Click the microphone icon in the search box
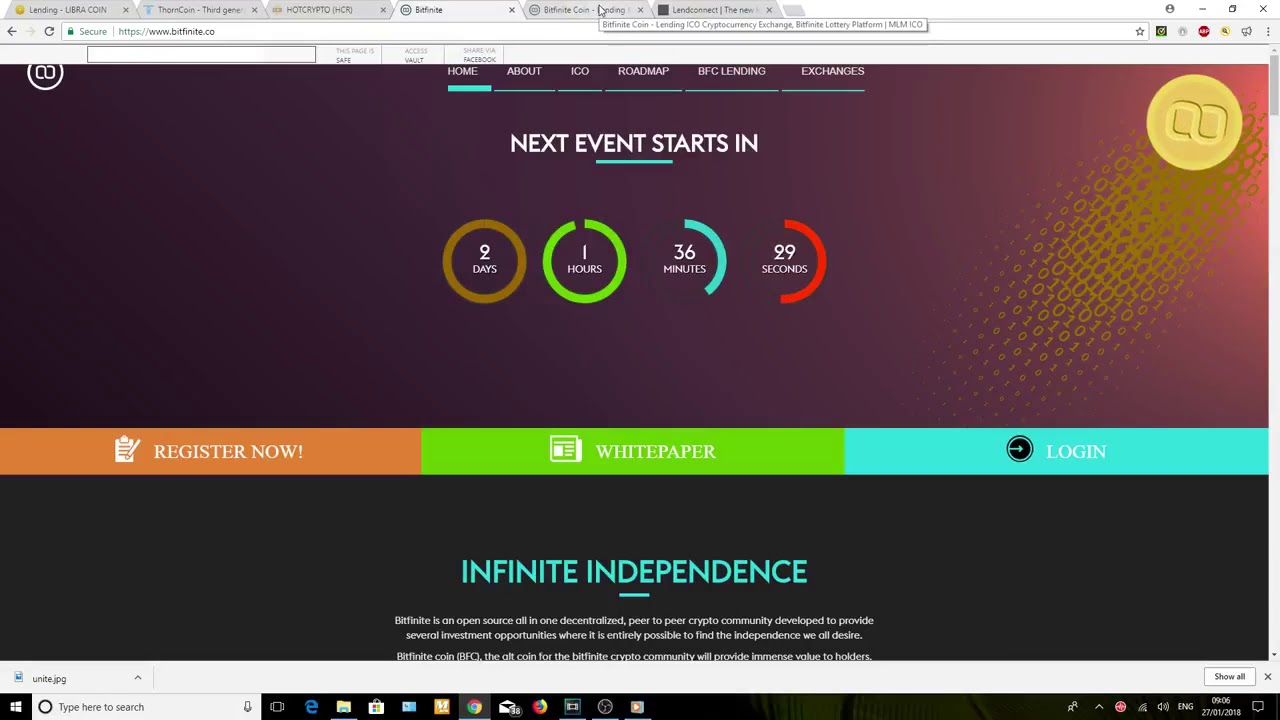 [x=247, y=707]
